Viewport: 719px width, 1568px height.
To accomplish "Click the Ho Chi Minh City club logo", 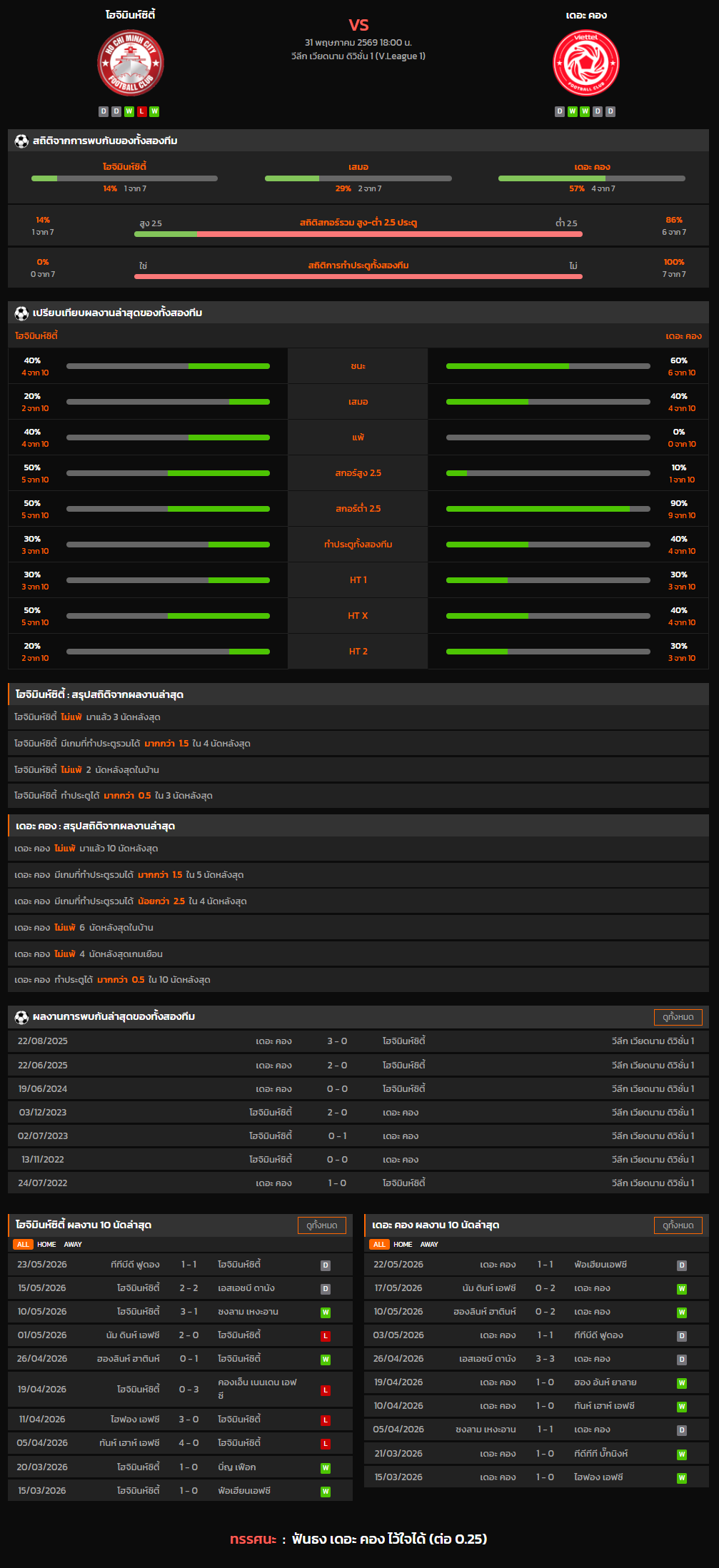I will [131, 63].
